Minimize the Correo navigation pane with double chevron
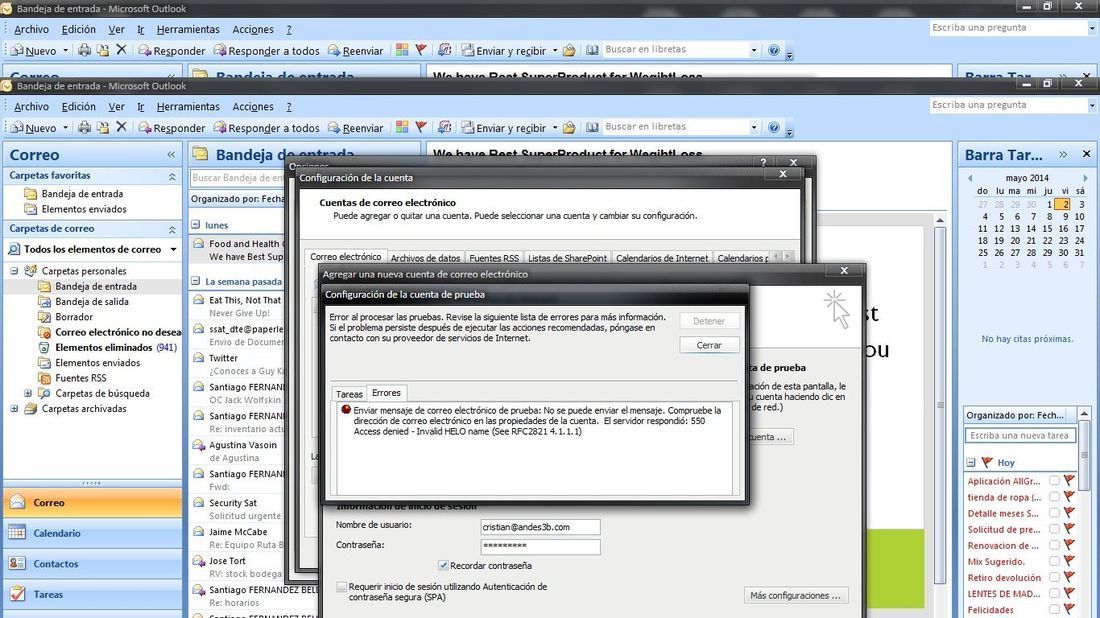 [171, 154]
